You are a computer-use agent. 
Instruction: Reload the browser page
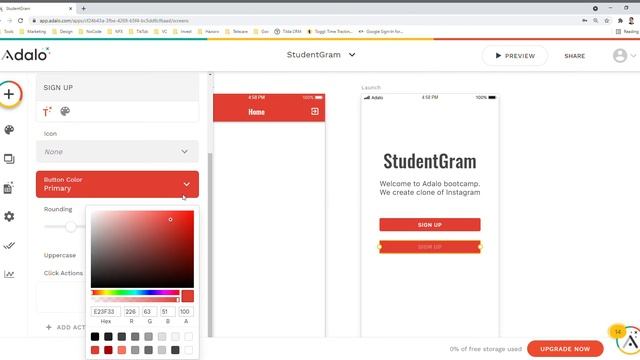pyautogui.click(x=20, y=20)
